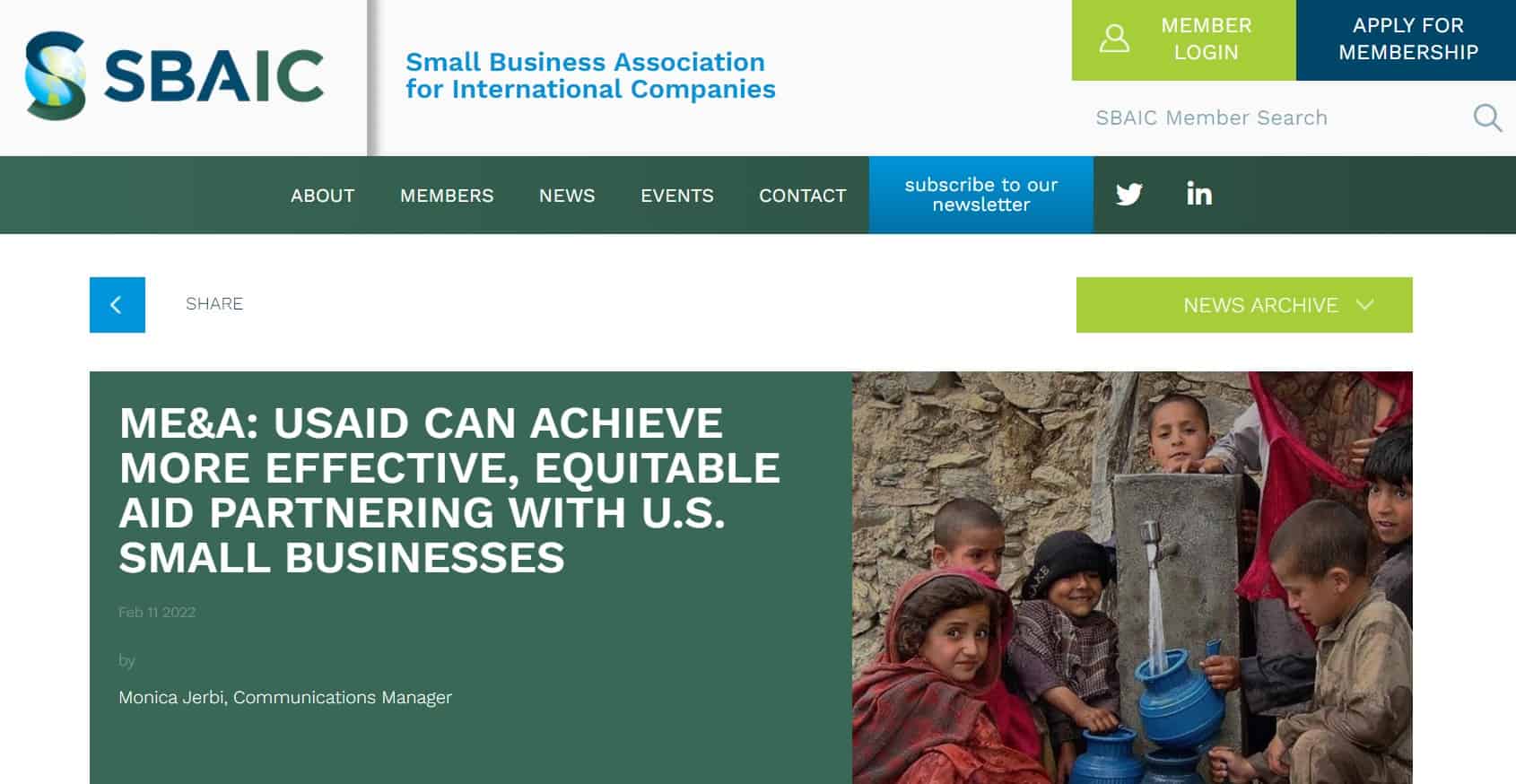Go back using the blue arrow
Screen dimensions: 1516x784
coord(118,305)
